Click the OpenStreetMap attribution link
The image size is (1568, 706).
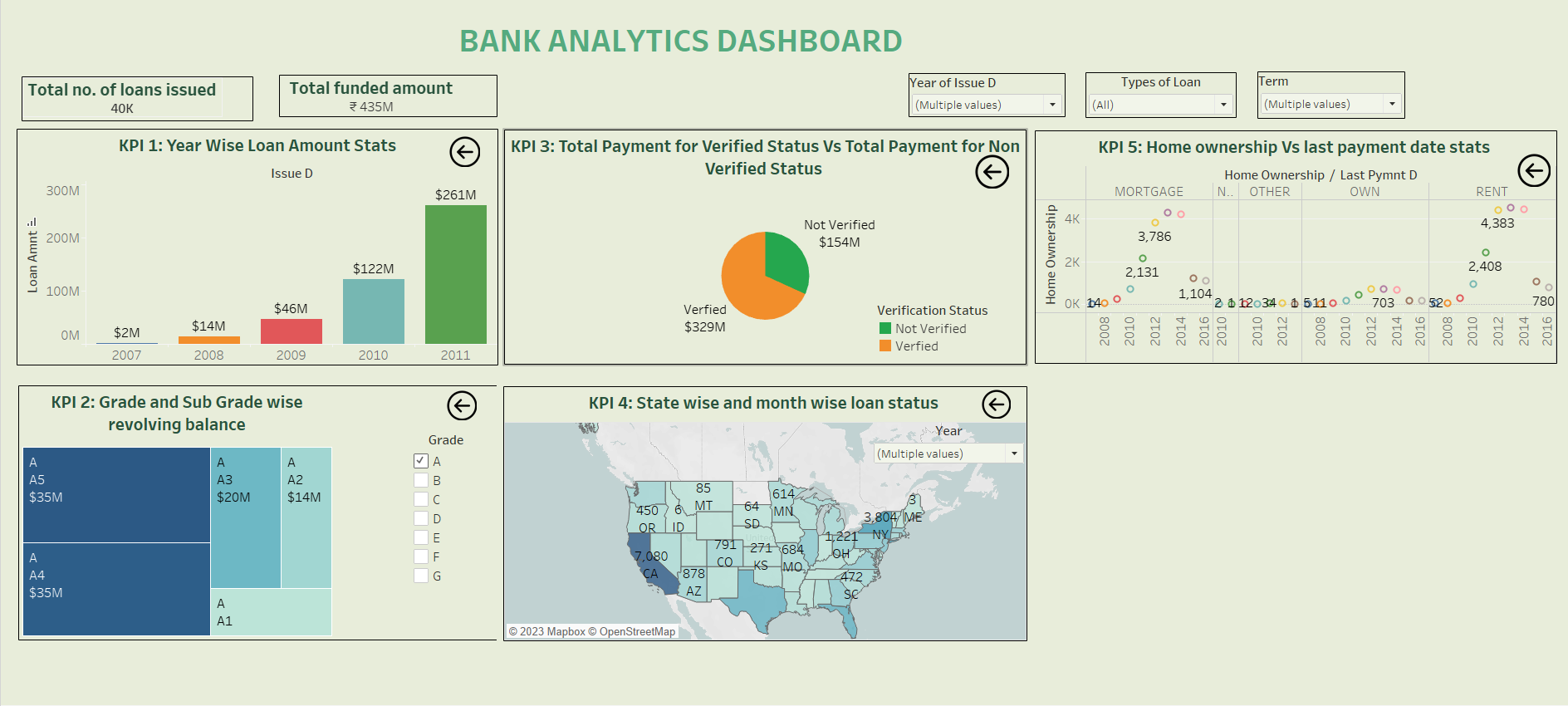[x=636, y=631]
